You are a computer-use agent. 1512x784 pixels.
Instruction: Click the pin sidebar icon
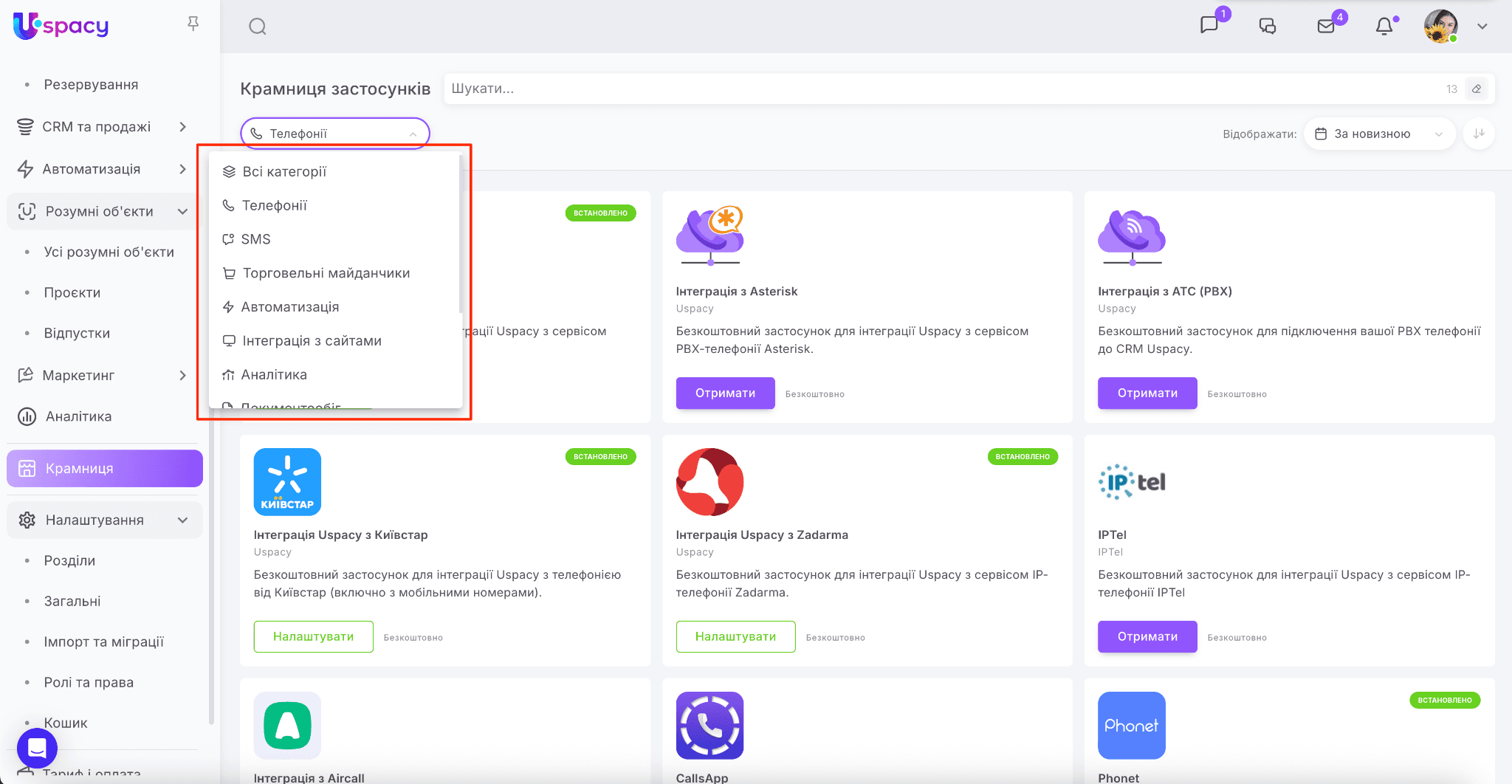pyautogui.click(x=193, y=24)
